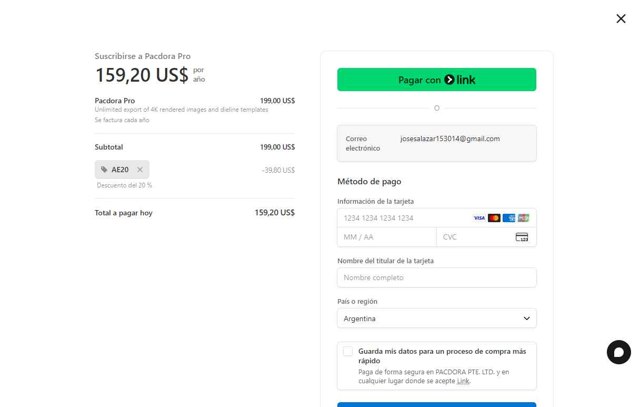Screen dimensions: 640x407
Task: Click the Suscribirse a Pacdora Pro heading
Action: pos(142,56)
